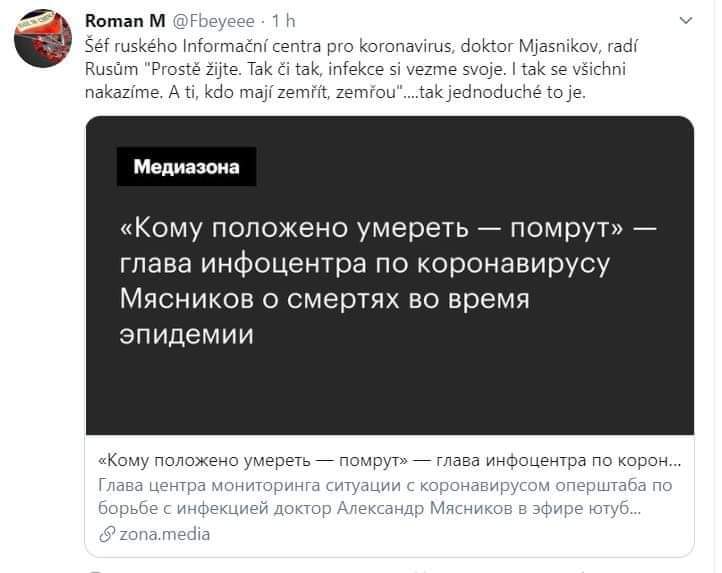The width and height of the screenshot is (722, 573).
Task: Open the Roman M display name link
Action: tap(125, 21)
